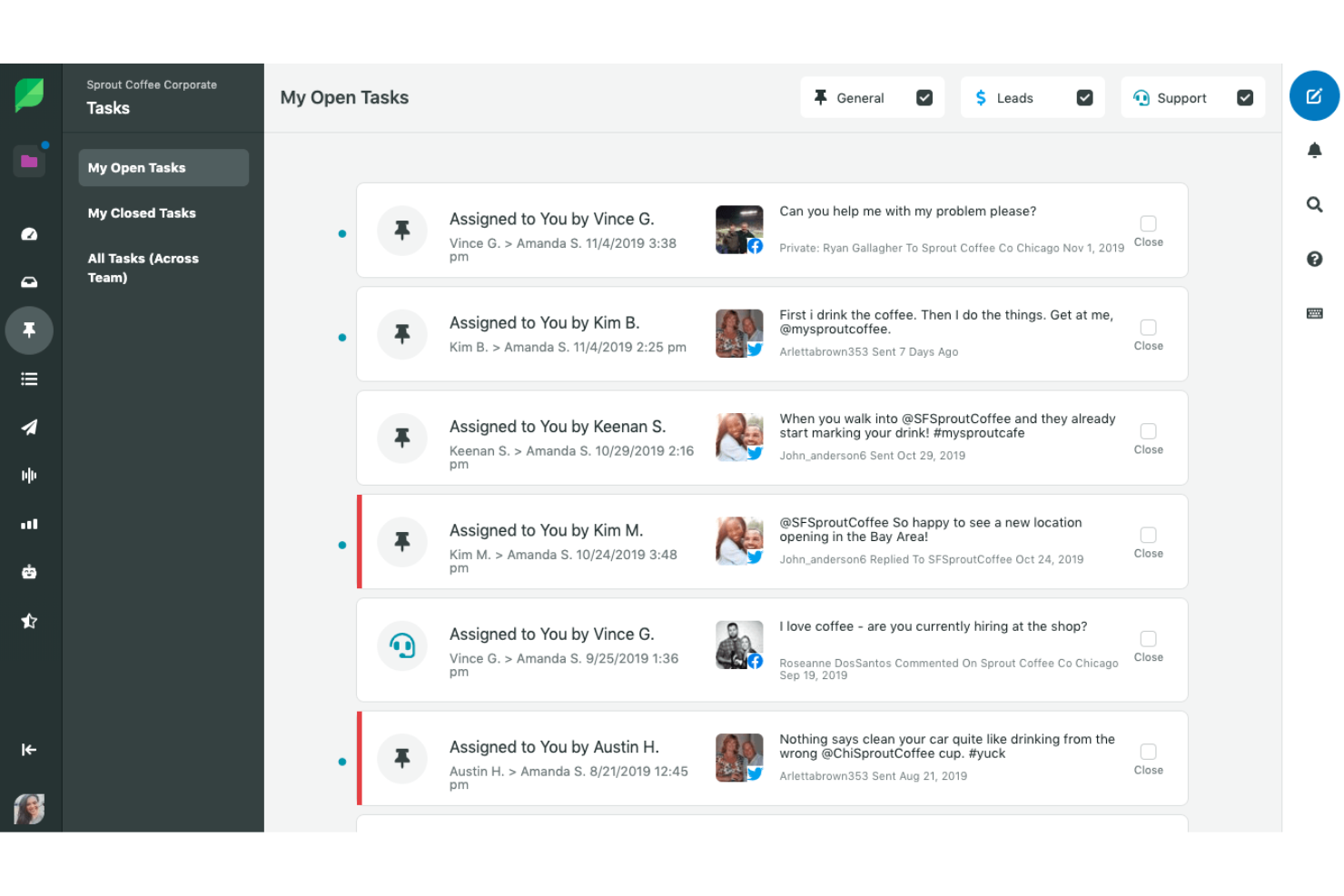Check Close on the Kim M. task
The image size is (1344, 896).
[x=1148, y=536]
